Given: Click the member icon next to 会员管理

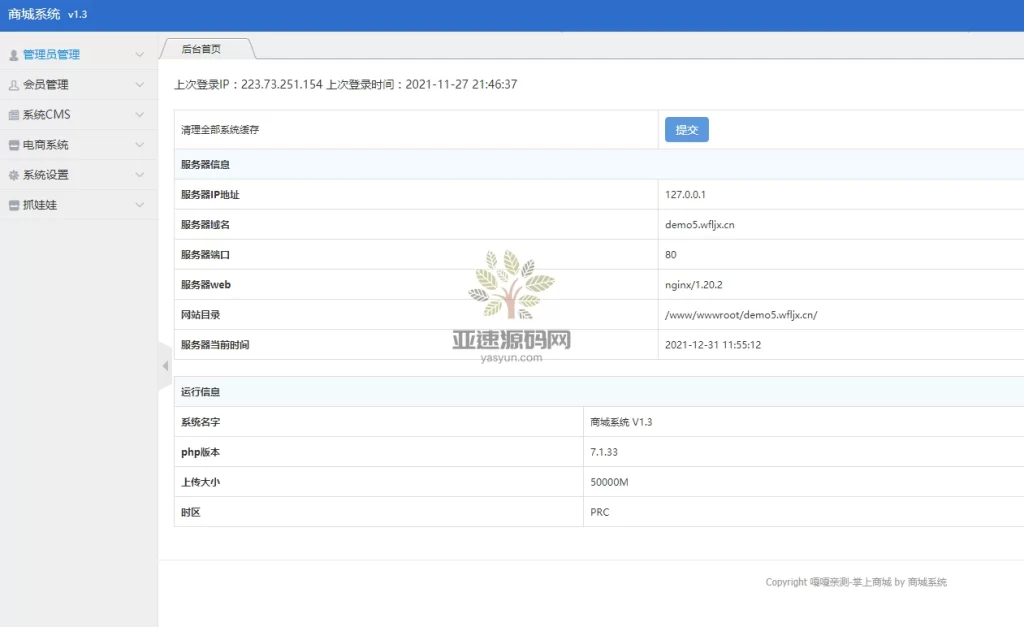Looking at the screenshot, I should tap(13, 84).
